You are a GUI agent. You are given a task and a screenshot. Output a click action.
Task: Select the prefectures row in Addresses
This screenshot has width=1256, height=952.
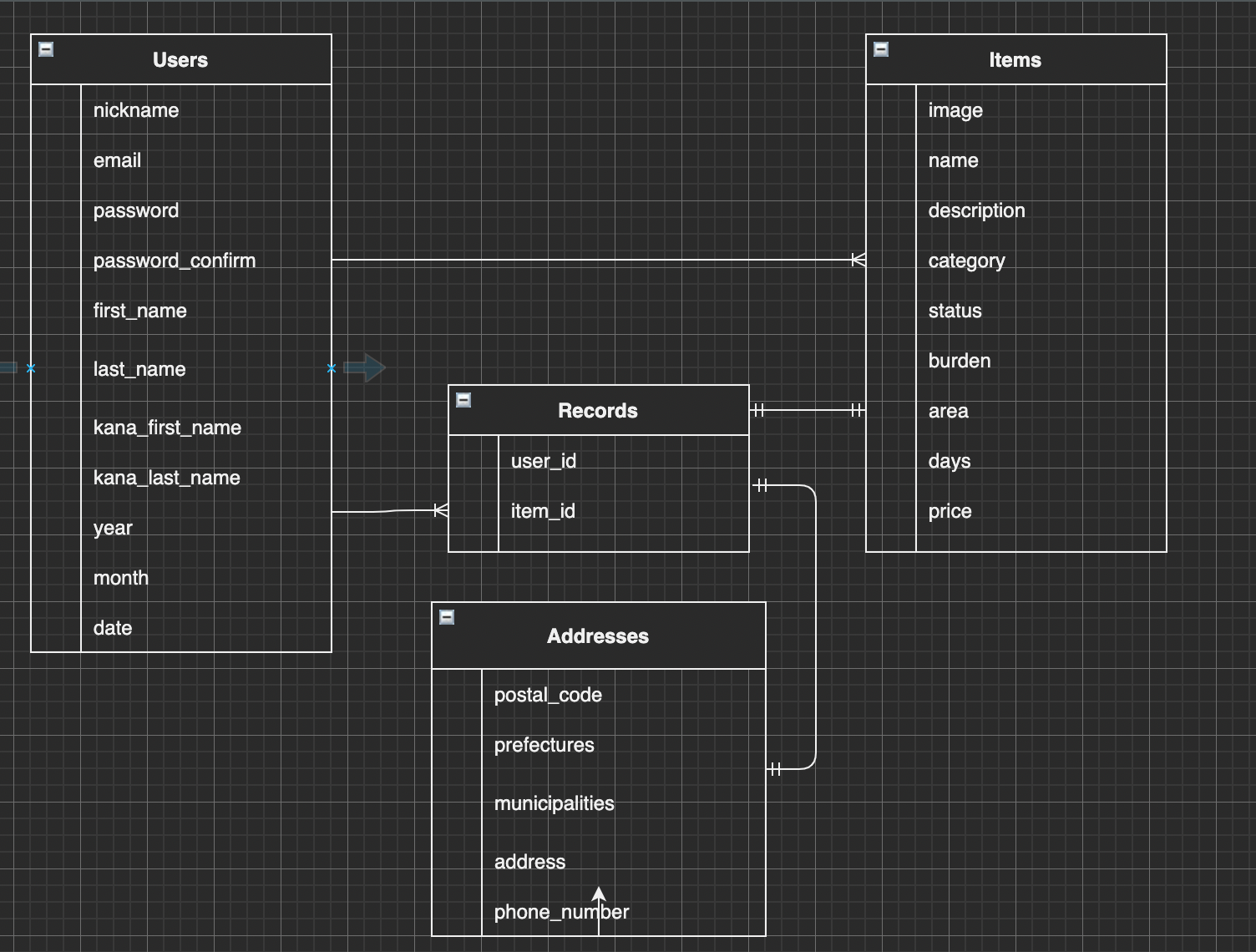pos(599,744)
